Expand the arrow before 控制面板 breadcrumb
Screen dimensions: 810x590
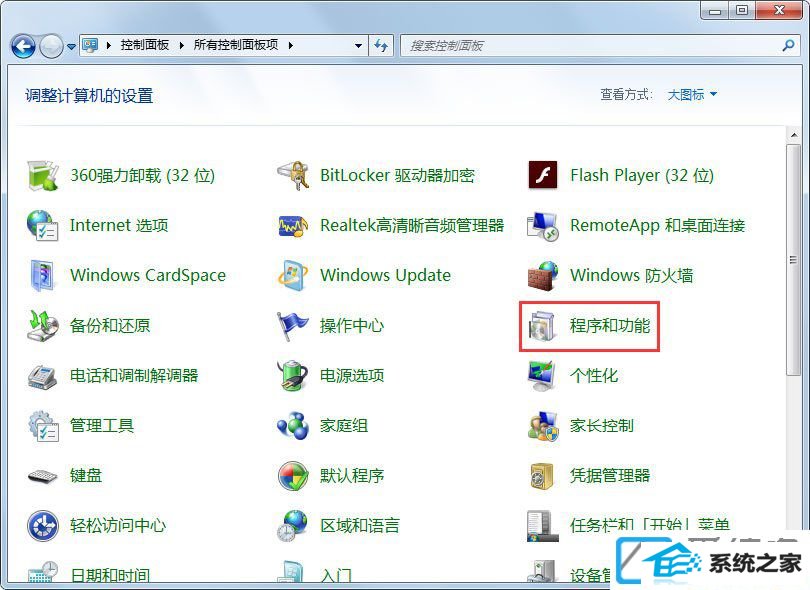pos(108,45)
